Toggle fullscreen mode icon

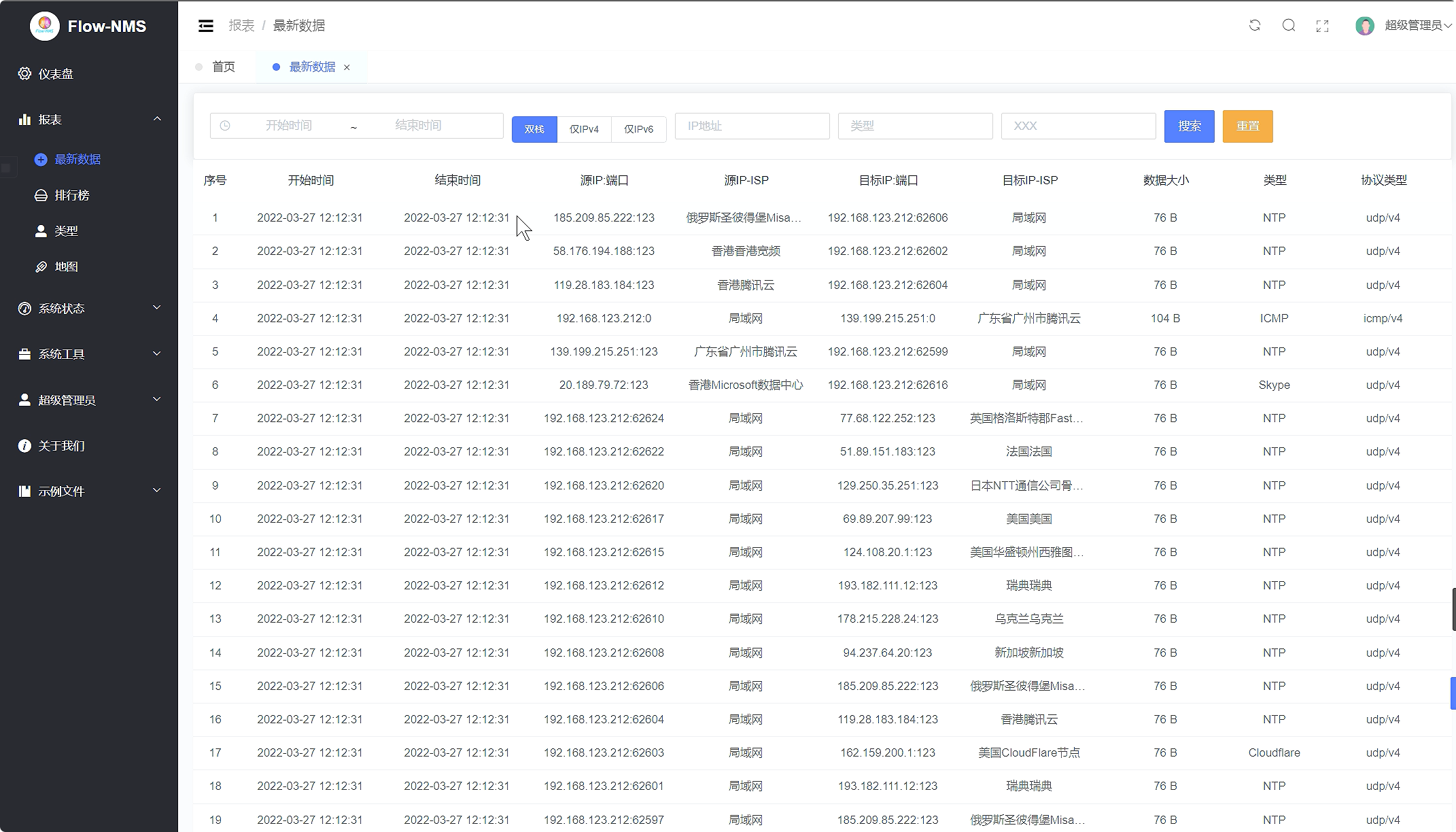pyautogui.click(x=1322, y=27)
